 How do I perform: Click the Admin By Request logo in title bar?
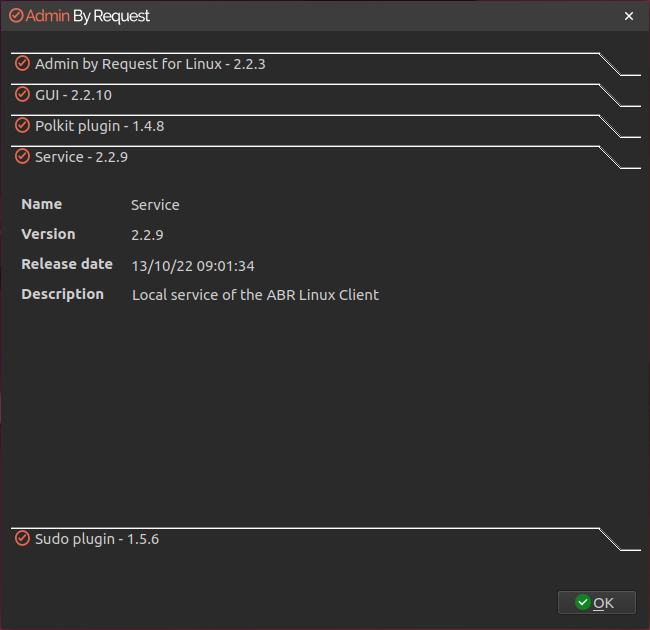pos(79,16)
